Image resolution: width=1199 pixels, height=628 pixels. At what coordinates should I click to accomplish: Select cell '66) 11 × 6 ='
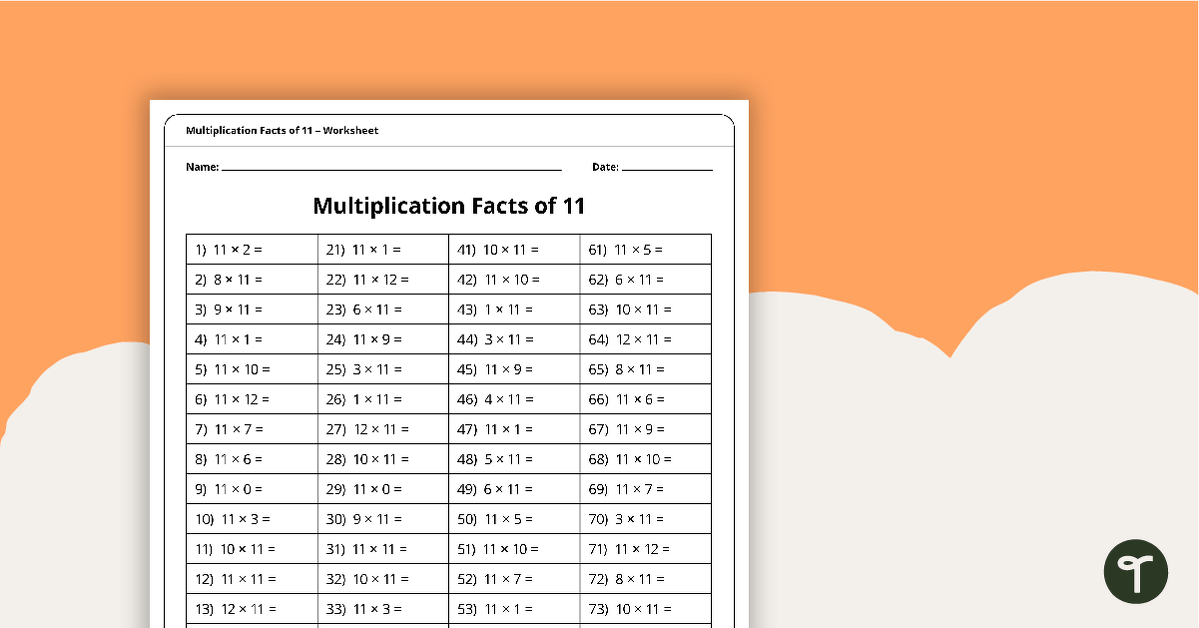pyautogui.click(x=646, y=399)
